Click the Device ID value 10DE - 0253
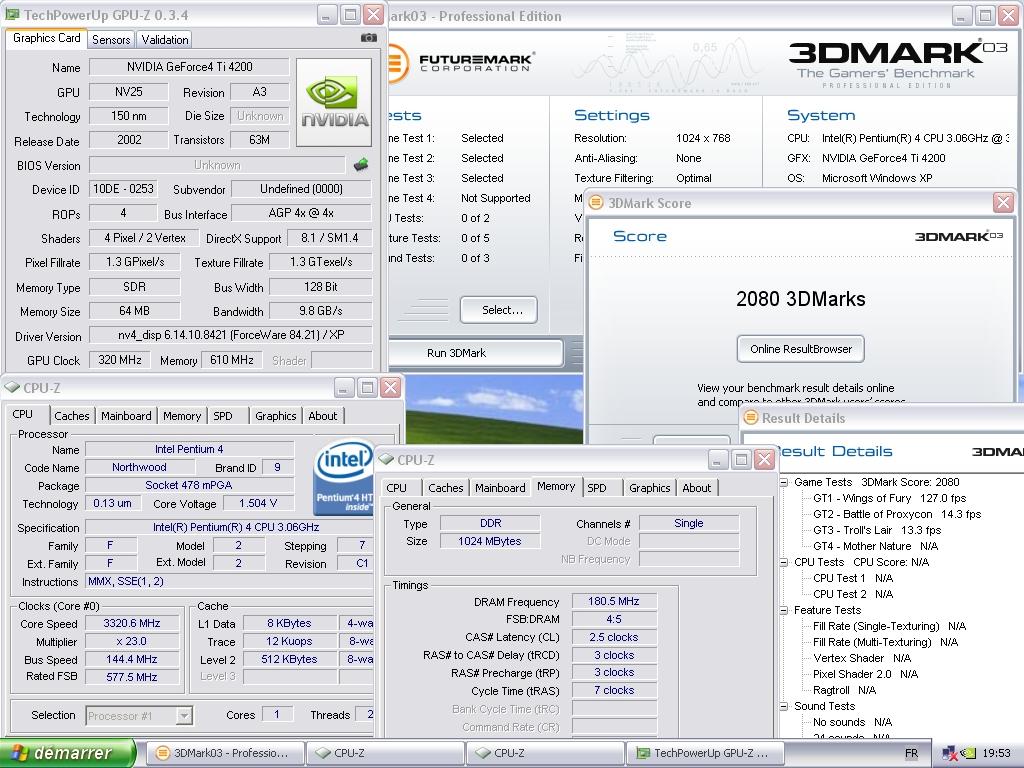Viewport: 1024px width, 768px height. (123, 189)
